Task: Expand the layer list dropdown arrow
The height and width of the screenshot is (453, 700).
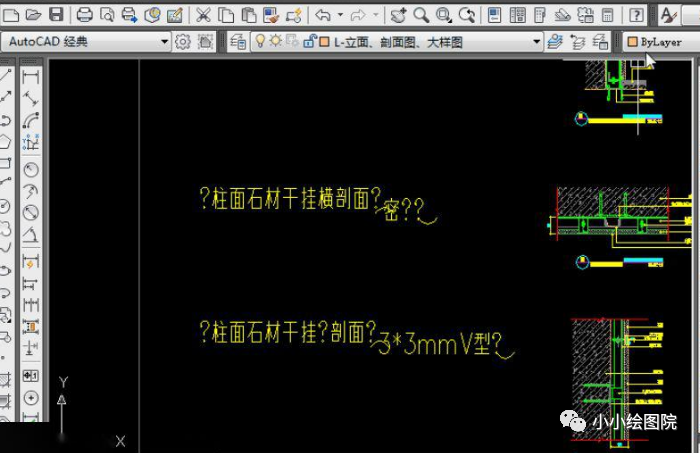Action: coord(536,42)
